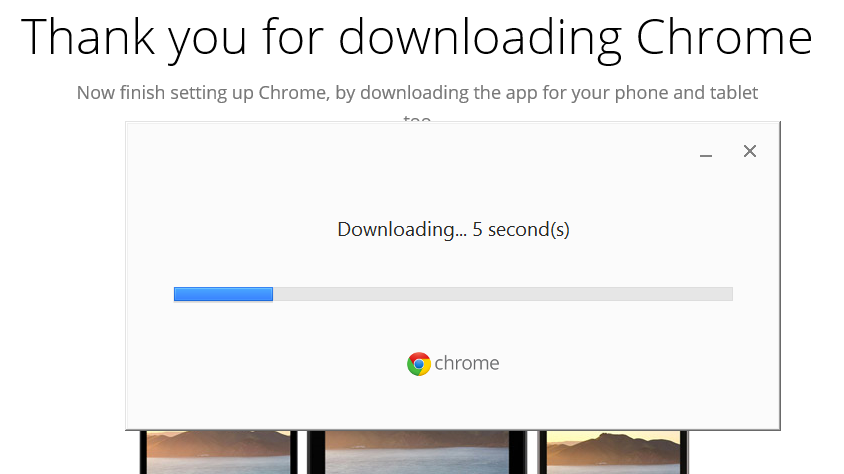The height and width of the screenshot is (474, 844).
Task: Click the gray "chrome" wordmark beside the logo
Action: pos(467,363)
